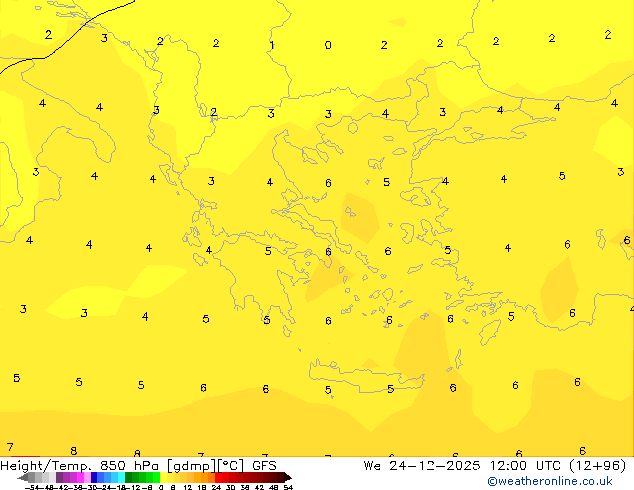Image resolution: width=634 pixels, height=490 pixels.
Task: Click the "1" temperature value on the map
Action: click(272, 45)
